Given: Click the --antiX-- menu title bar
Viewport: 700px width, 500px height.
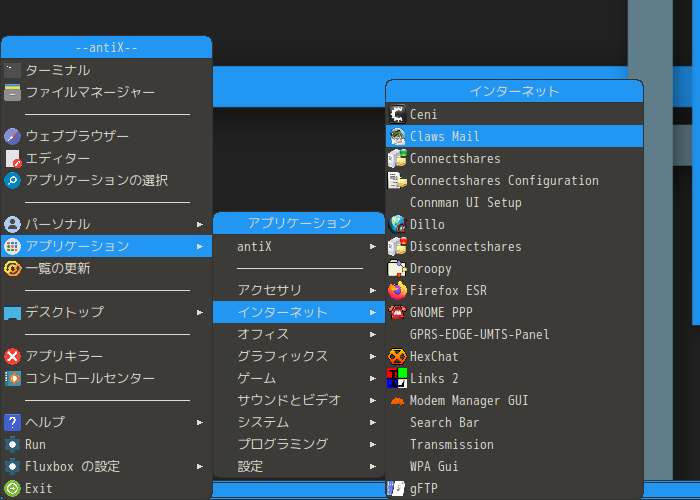Looking at the screenshot, I should pos(106,47).
